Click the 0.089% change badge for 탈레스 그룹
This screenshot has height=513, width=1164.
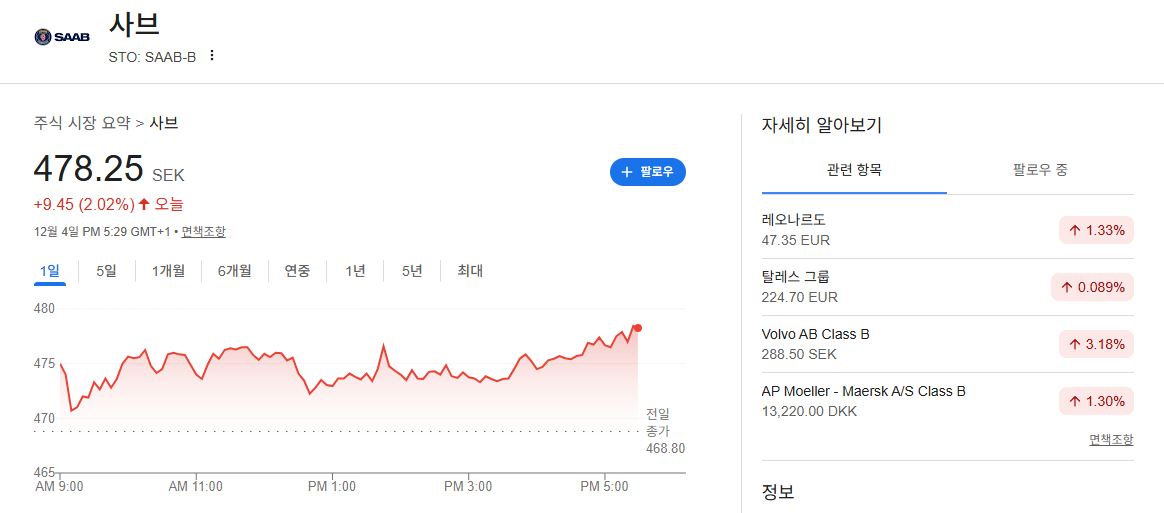coord(1092,287)
